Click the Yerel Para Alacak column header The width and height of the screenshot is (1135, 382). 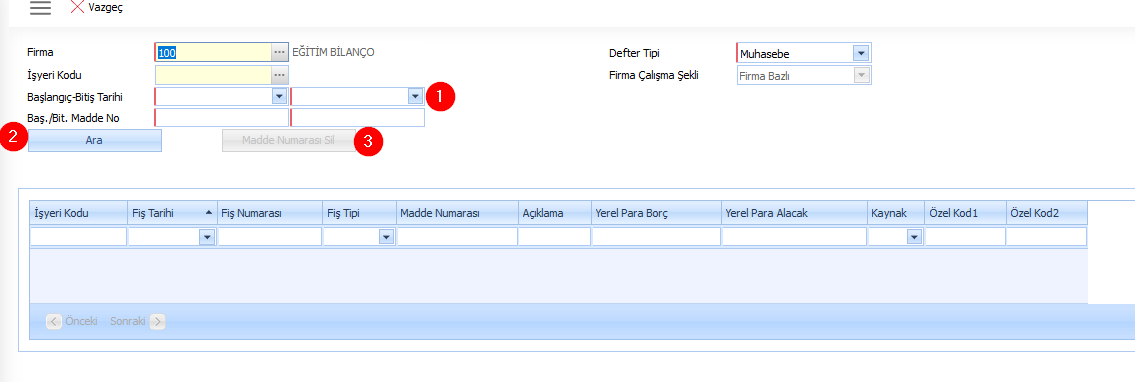point(794,213)
